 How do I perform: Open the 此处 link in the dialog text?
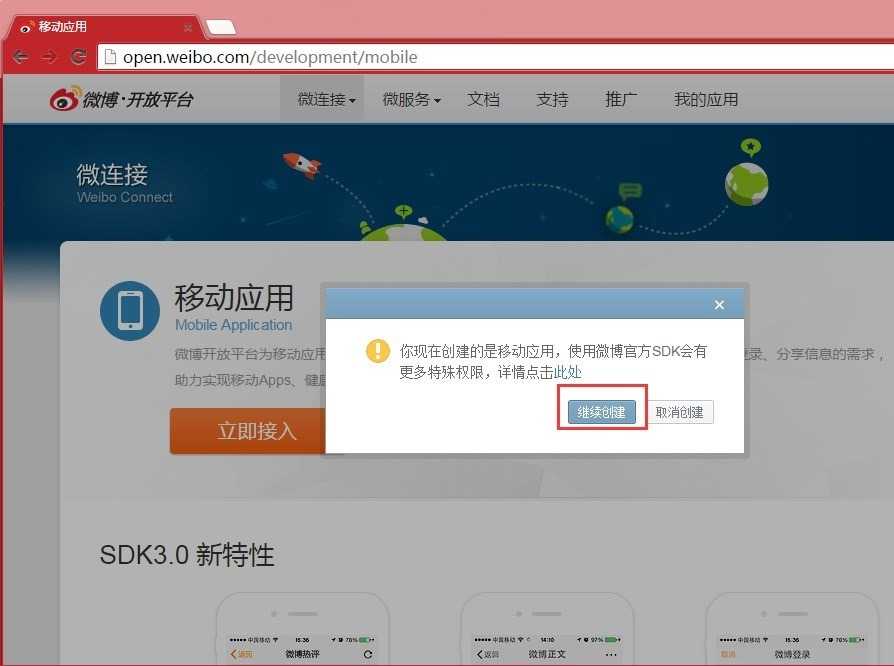click(567, 372)
